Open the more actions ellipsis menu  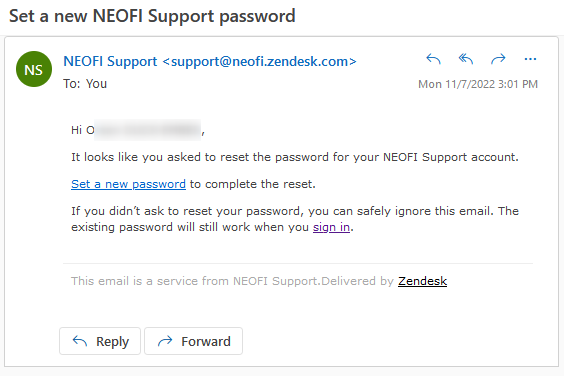click(530, 59)
